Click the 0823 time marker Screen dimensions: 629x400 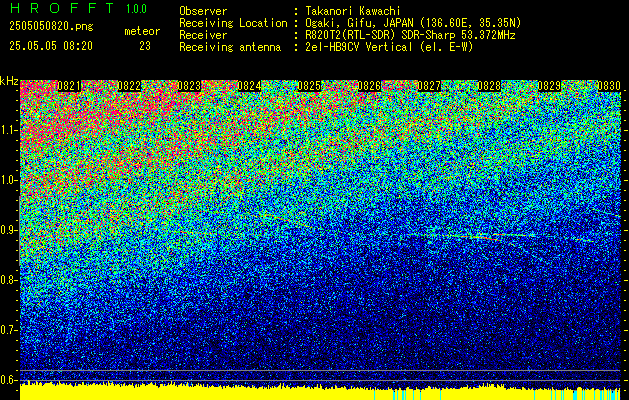[x=189, y=86]
